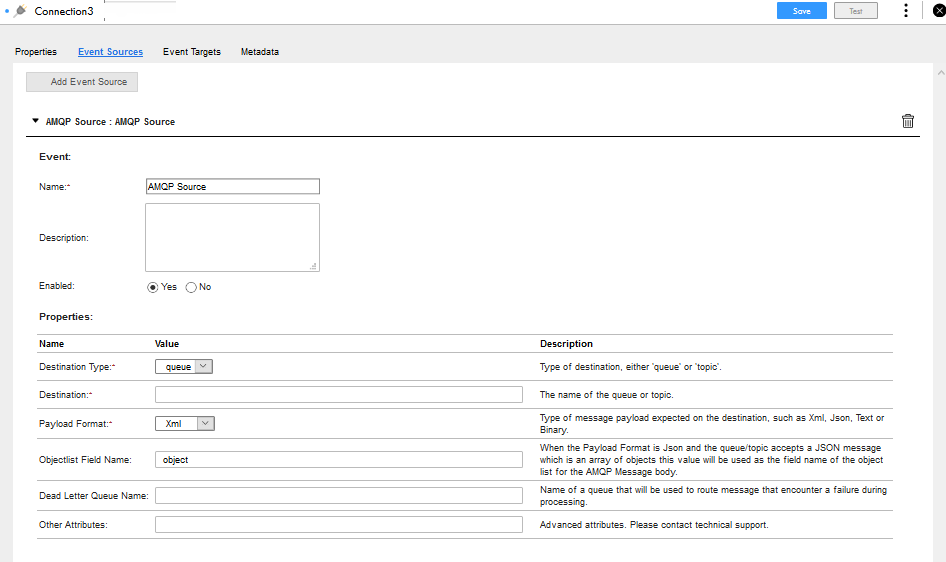Go to the Event Targets tab

(x=192, y=52)
